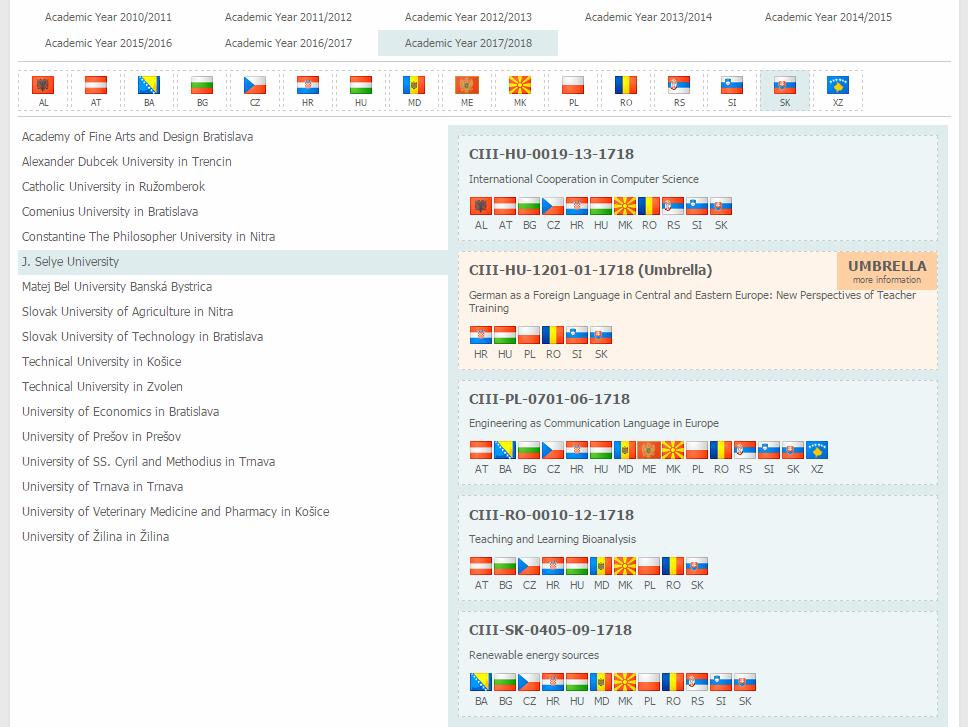
Task: Open network CIII-HU-1201-01-1718 (Umbrella) title
Action: click(590, 270)
